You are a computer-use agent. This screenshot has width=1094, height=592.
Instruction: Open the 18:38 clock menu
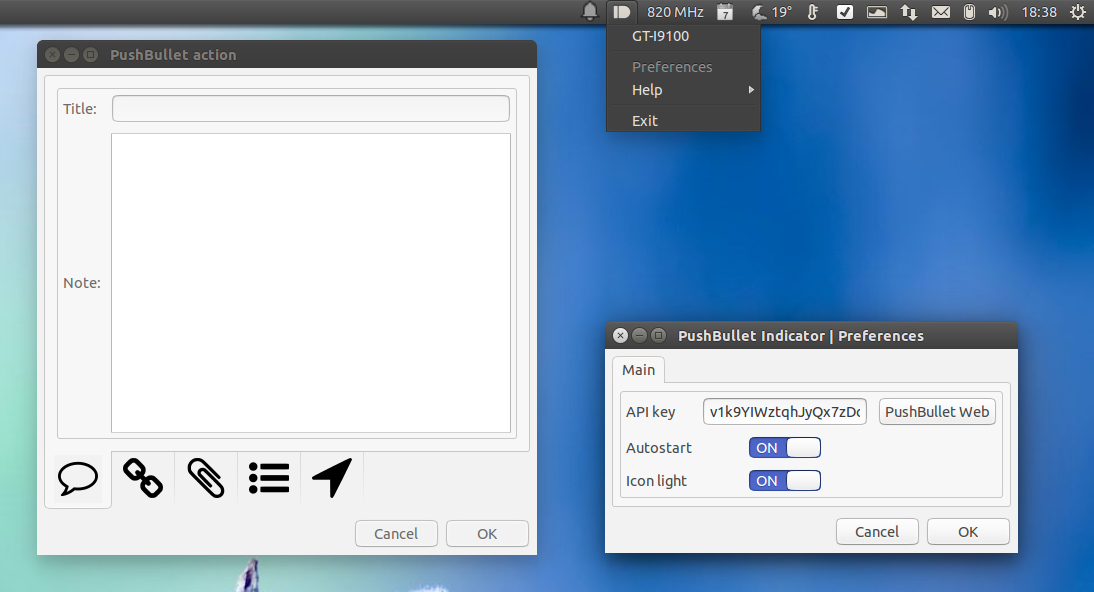click(x=1039, y=12)
